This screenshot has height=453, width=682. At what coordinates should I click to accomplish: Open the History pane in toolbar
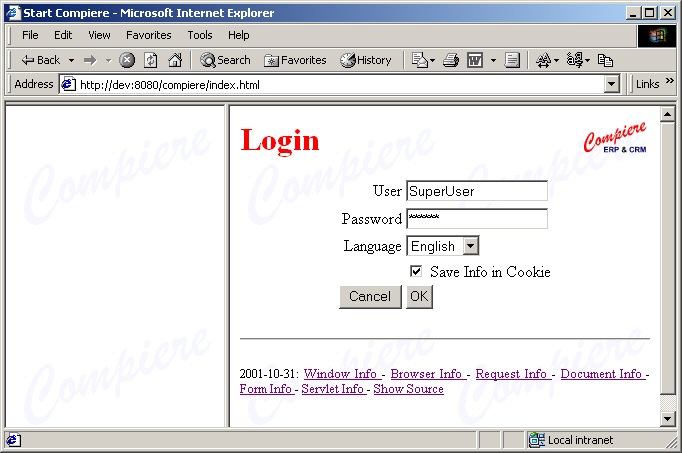coord(366,60)
